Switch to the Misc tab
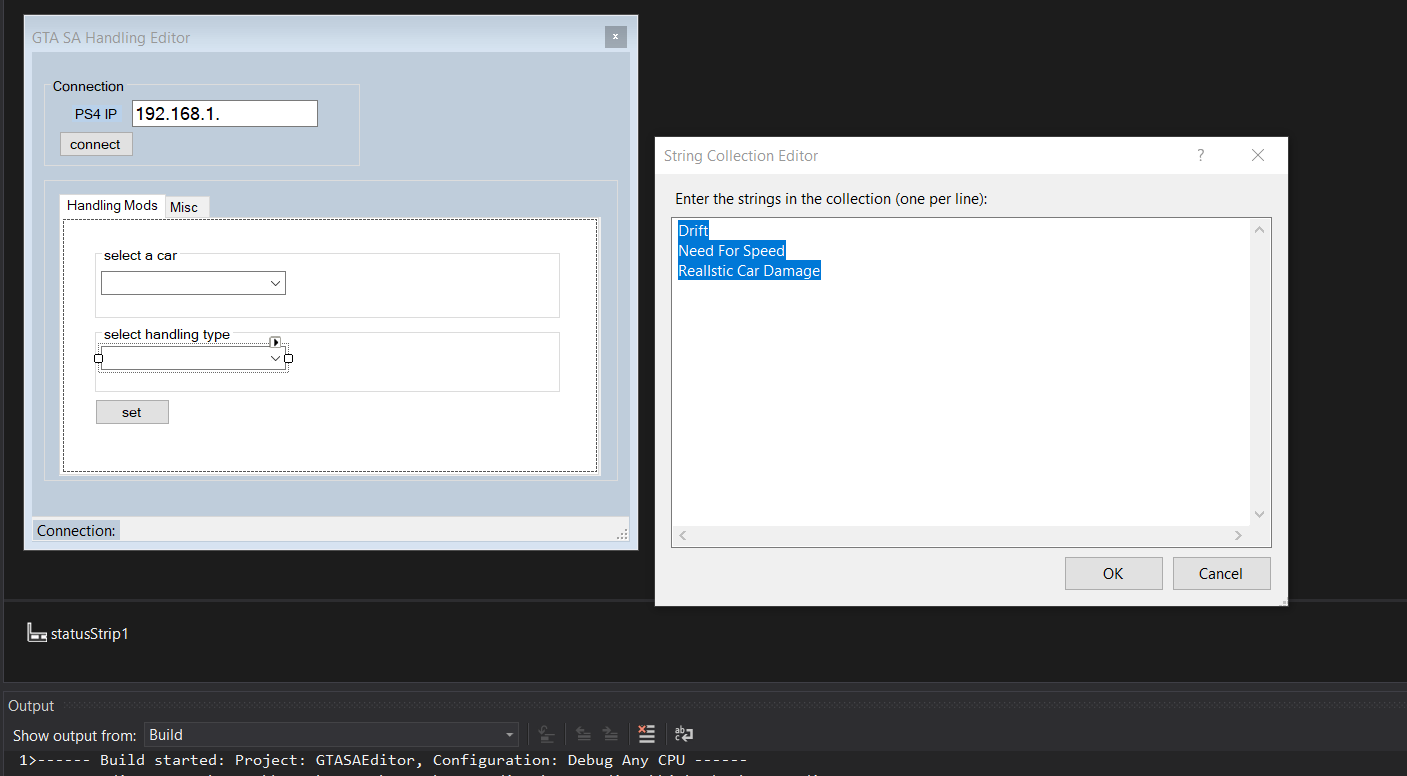Screen dimensions: 1407x776 186,206
